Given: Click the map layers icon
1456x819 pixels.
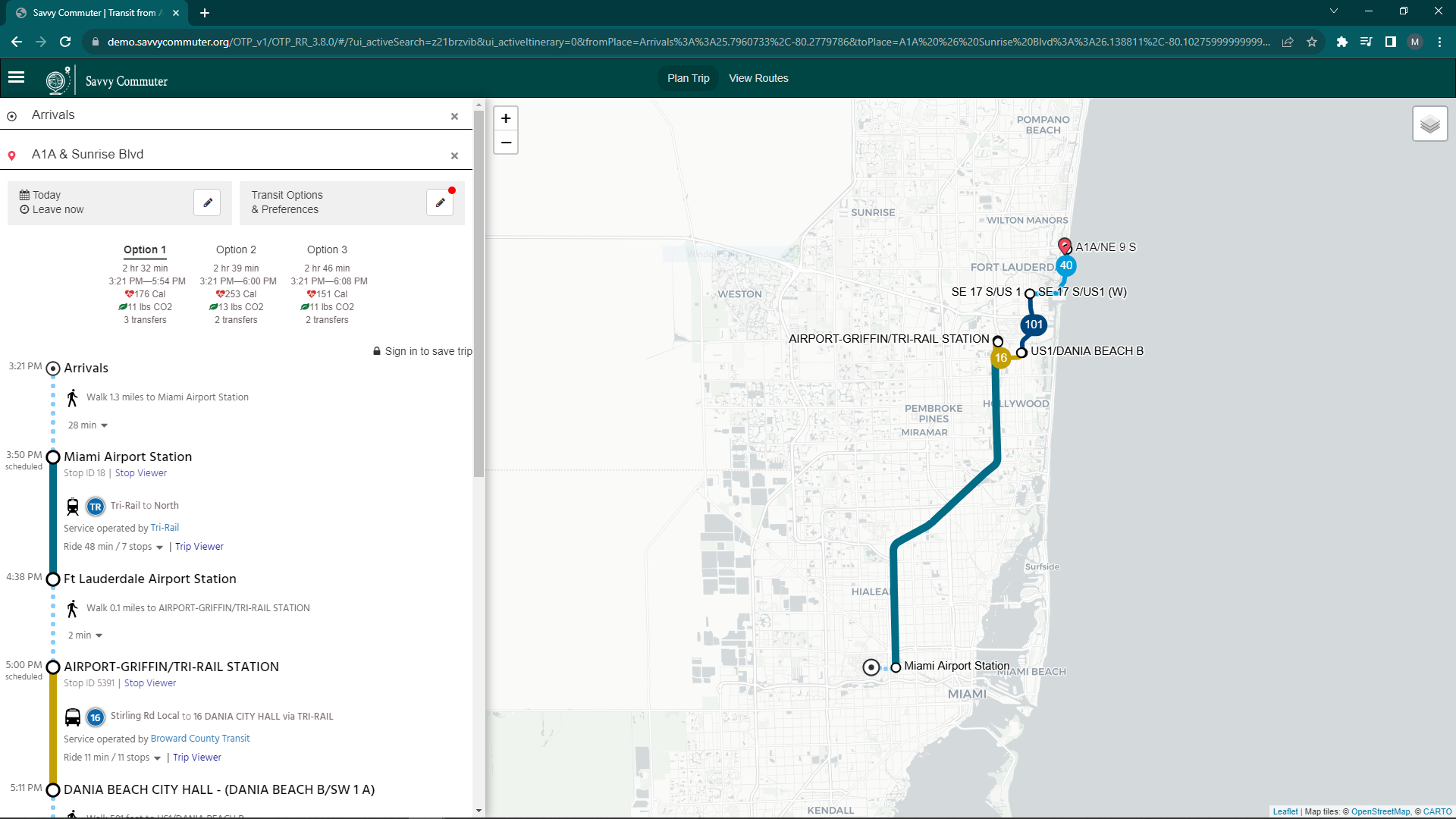Looking at the screenshot, I should click(x=1429, y=124).
